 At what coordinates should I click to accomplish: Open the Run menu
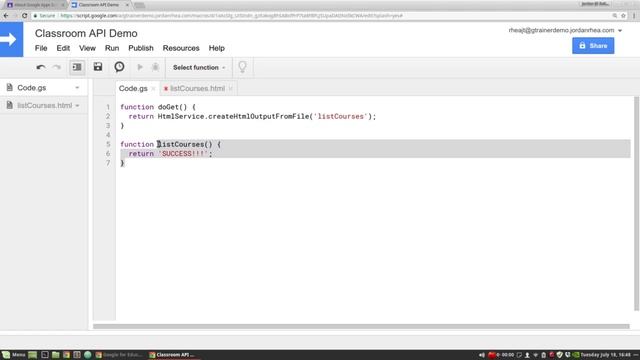(x=112, y=48)
